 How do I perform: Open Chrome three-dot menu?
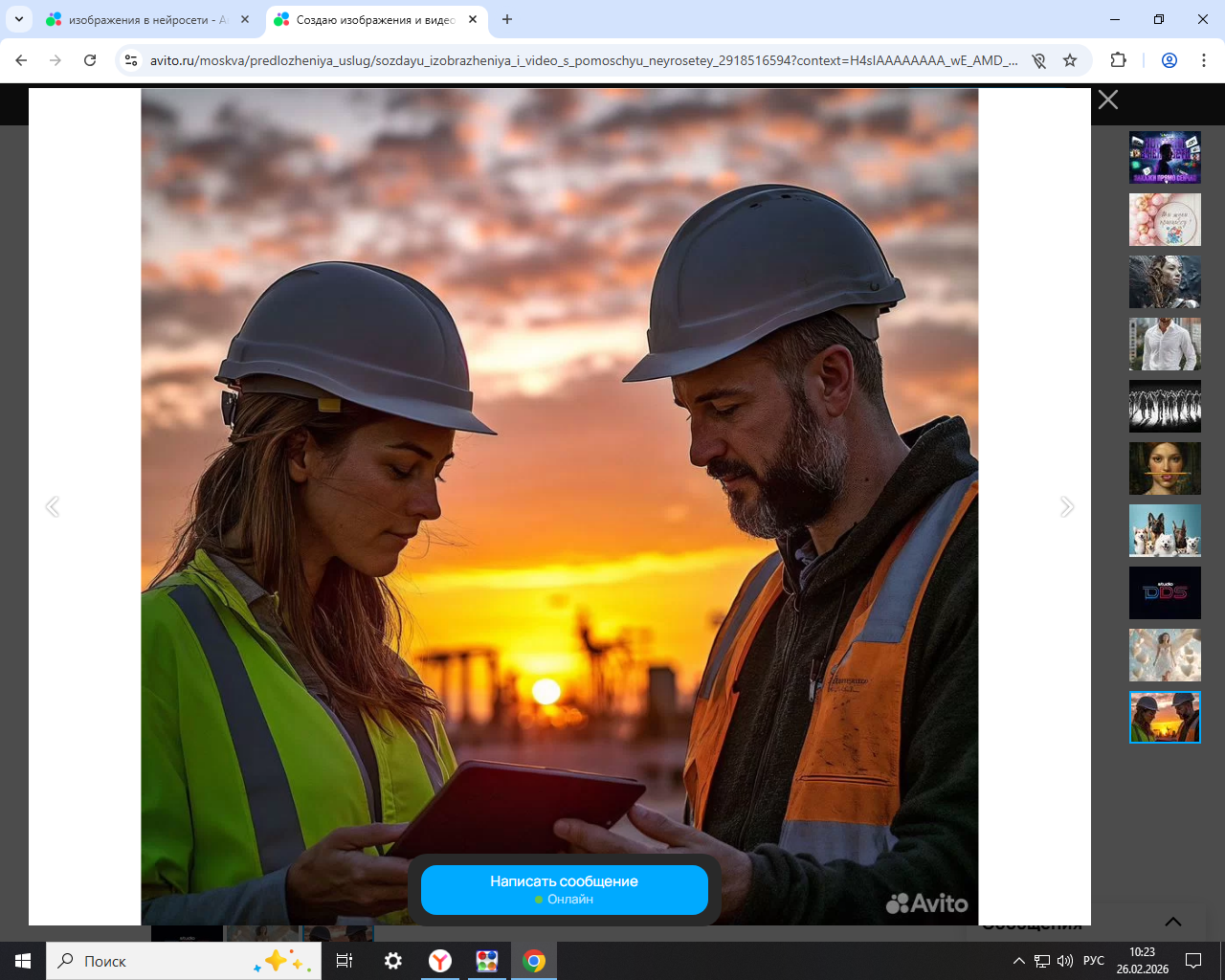tap(1204, 60)
